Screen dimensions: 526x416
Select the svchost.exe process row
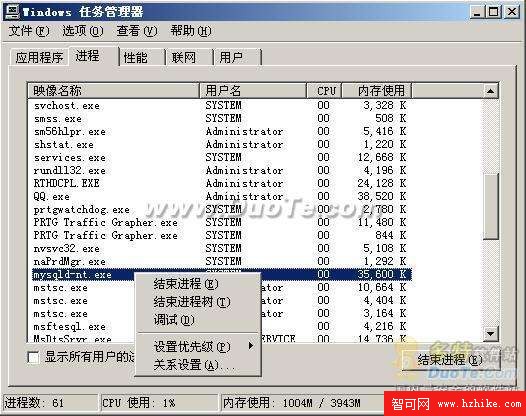220,105
